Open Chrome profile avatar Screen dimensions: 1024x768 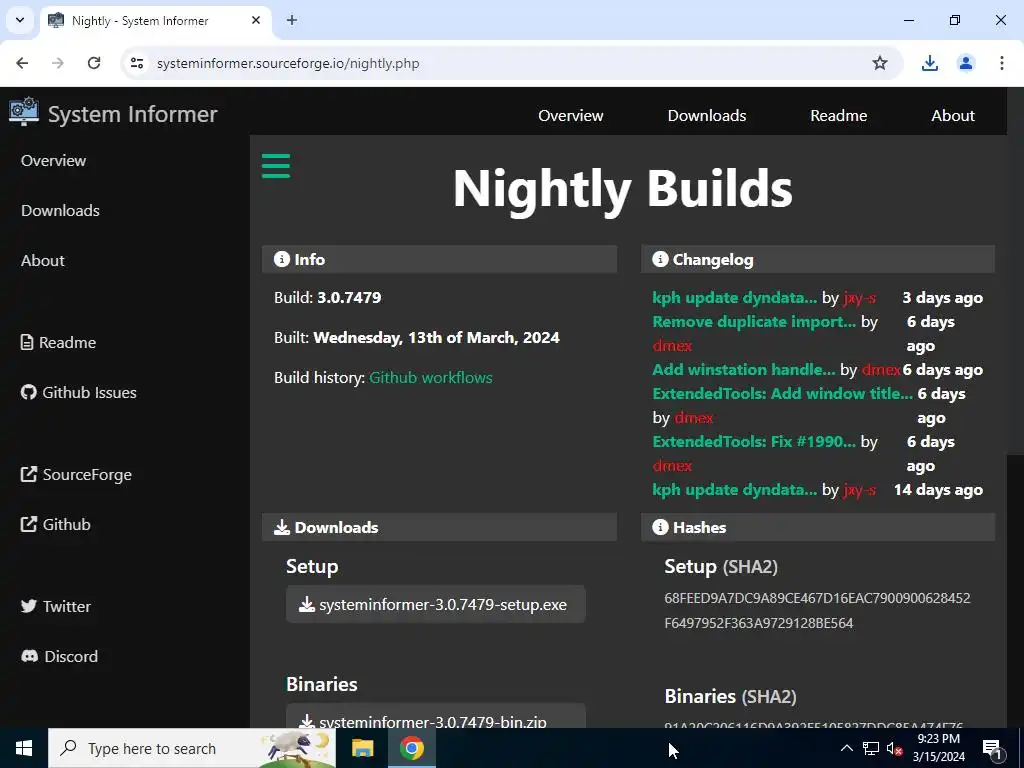[x=966, y=63]
